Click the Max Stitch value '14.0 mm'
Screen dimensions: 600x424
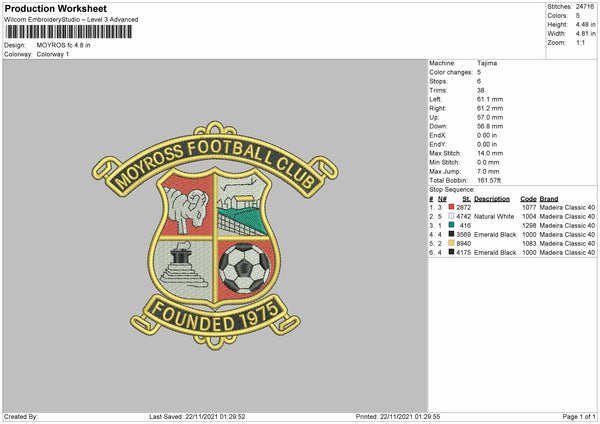coord(490,153)
